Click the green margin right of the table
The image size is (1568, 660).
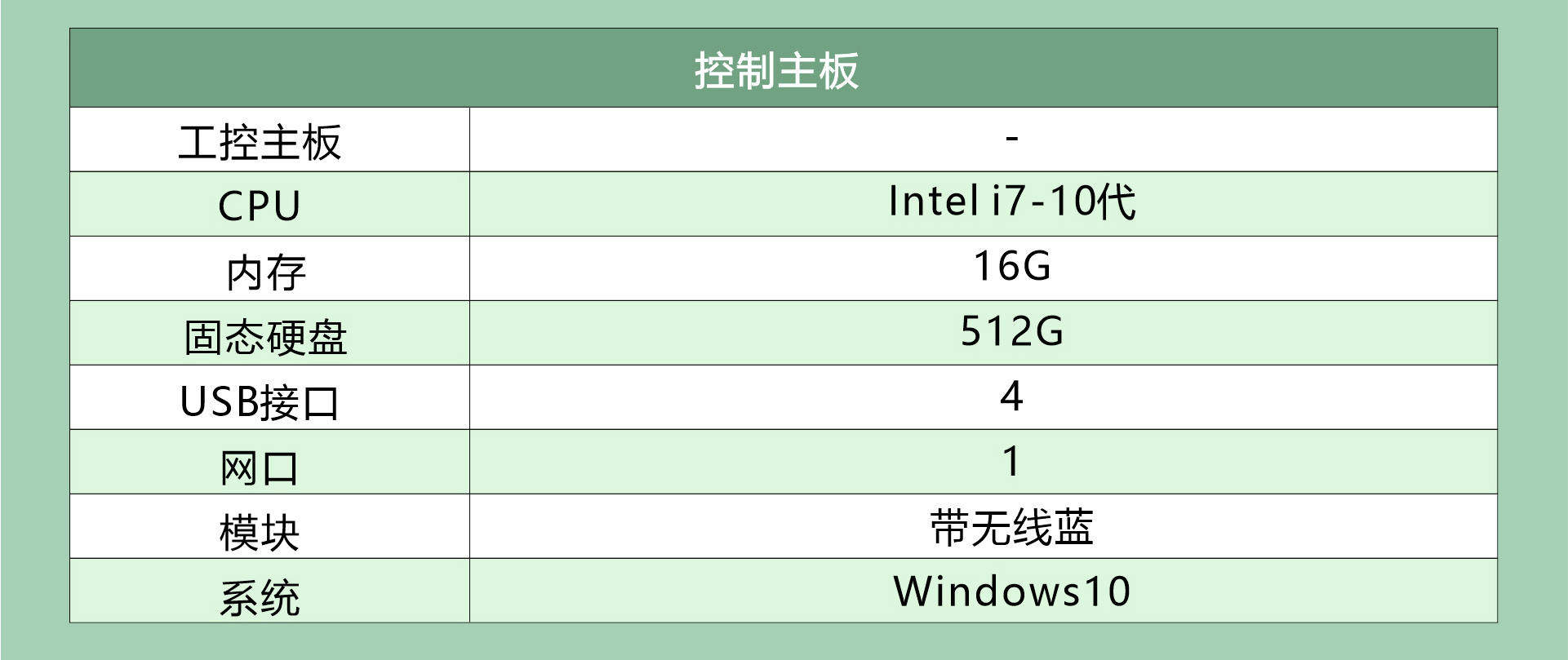(x=1533, y=326)
